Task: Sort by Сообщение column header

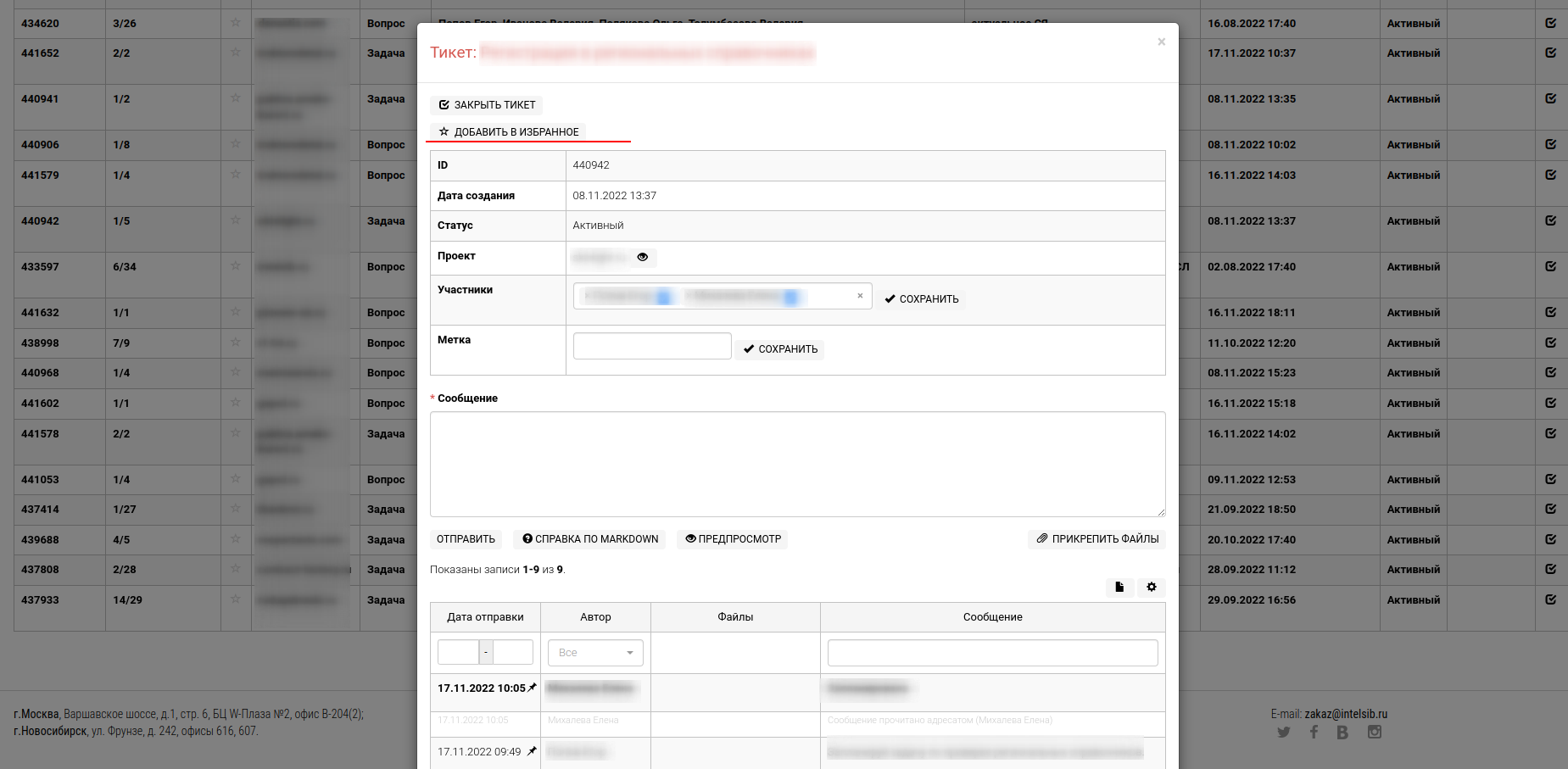Action: (x=992, y=617)
